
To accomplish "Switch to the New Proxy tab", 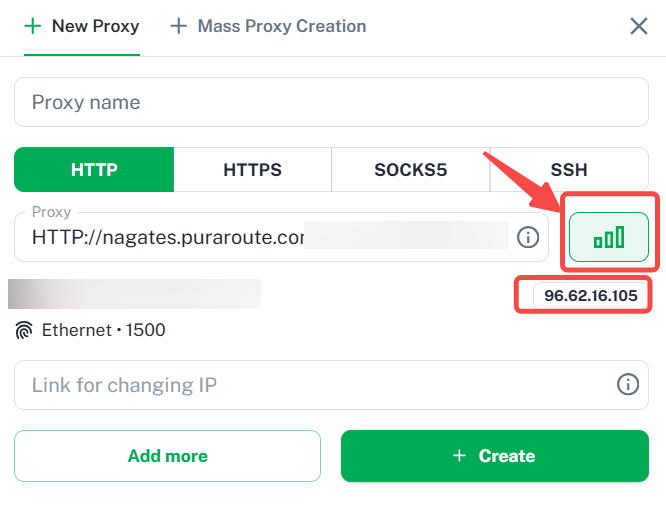I will pos(82,26).
